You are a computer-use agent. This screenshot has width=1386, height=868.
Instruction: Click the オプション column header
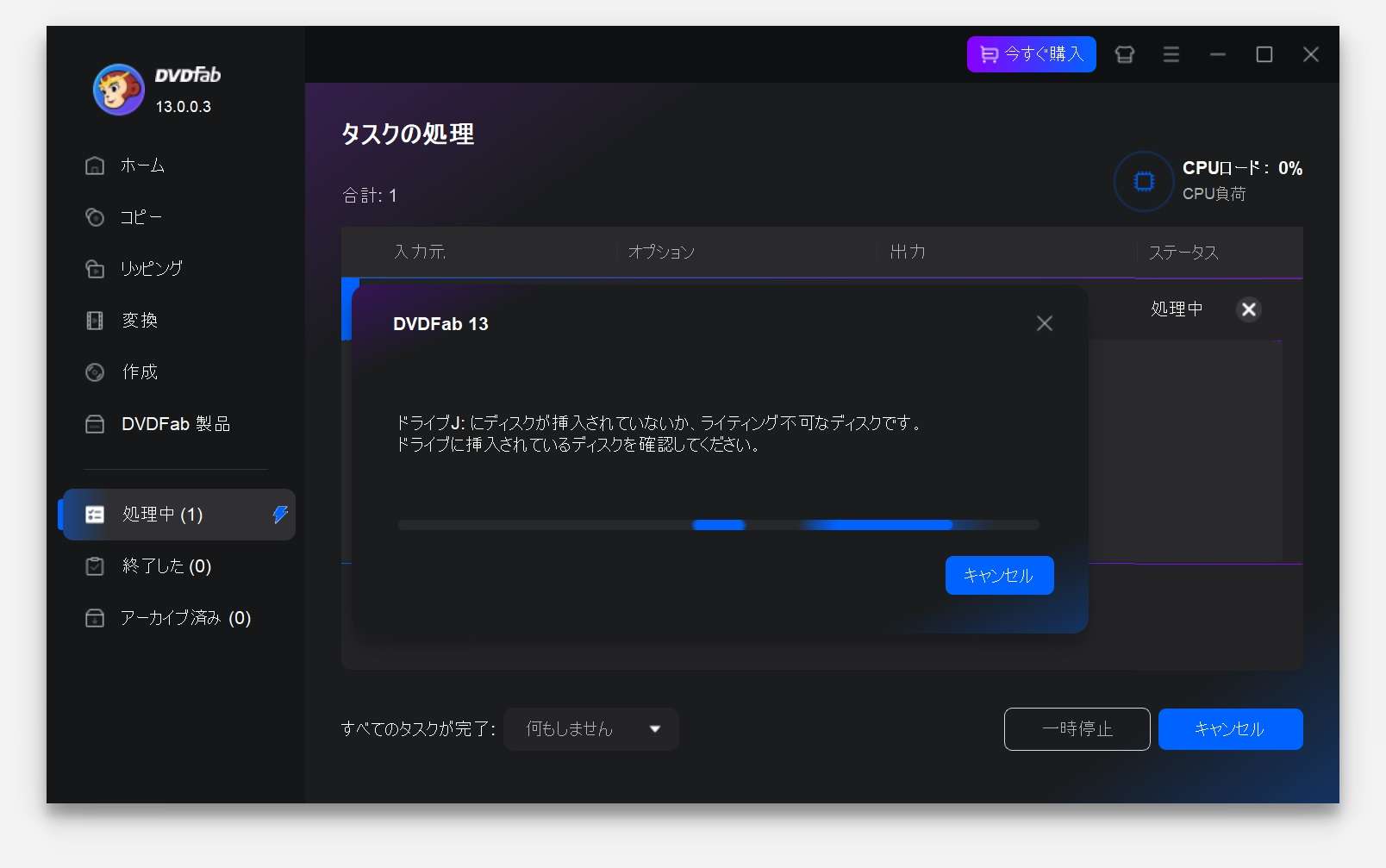[x=661, y=252]
